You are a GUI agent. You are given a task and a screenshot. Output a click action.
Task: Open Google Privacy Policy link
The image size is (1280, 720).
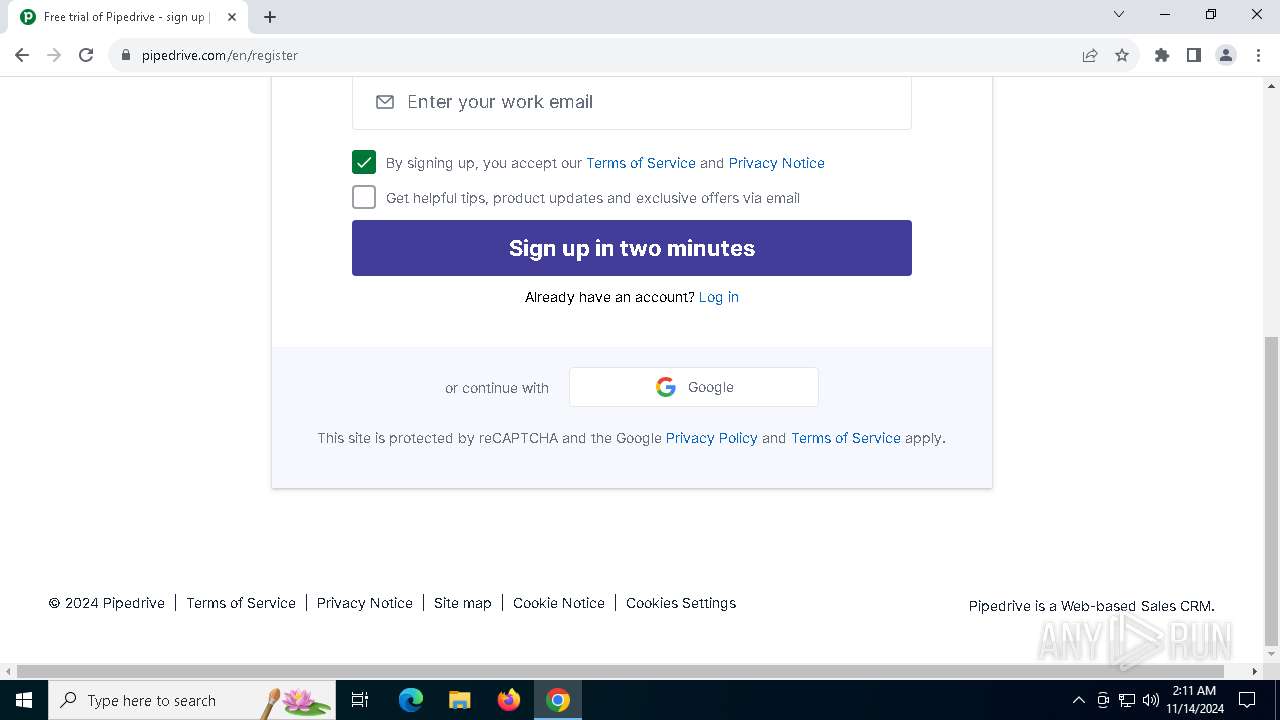pos(712,438)
